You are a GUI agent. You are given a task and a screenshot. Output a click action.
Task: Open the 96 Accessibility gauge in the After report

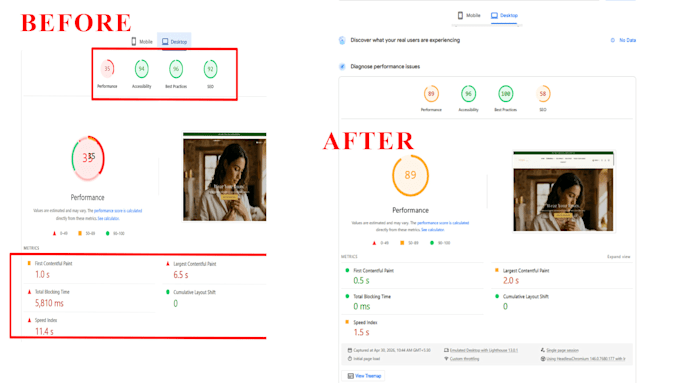click(x=468, y=94)
